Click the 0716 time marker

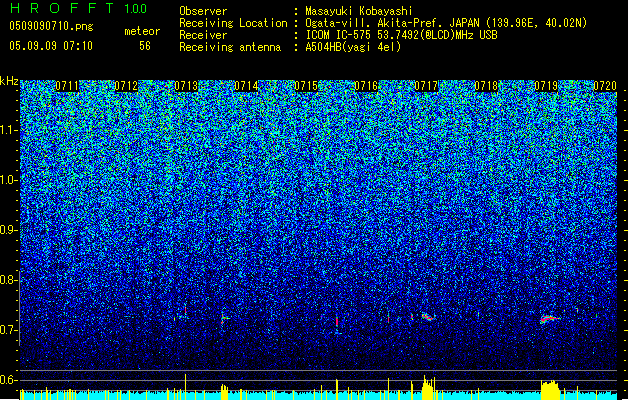[366, 86]
